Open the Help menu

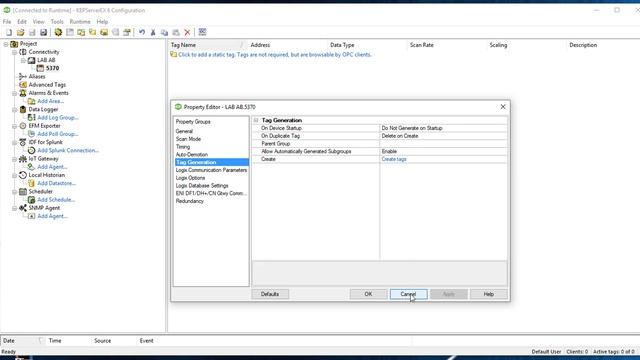tap(102, 22)
